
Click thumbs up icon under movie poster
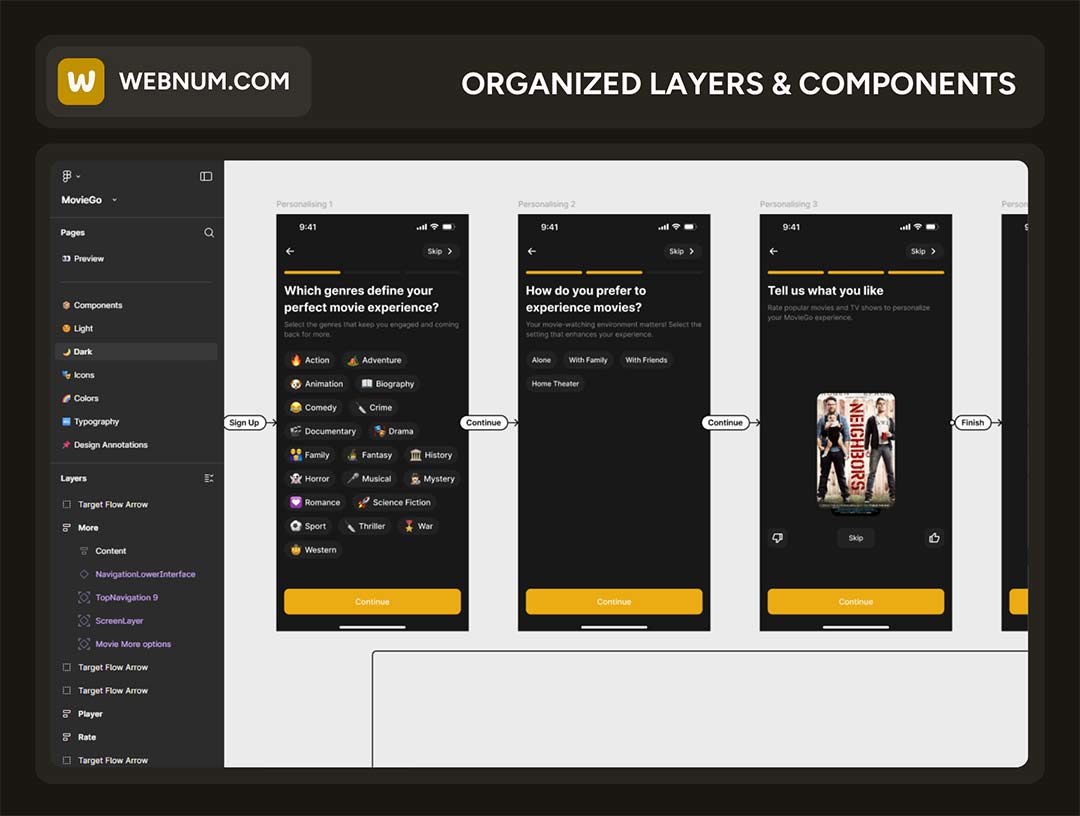click(934, 538)
